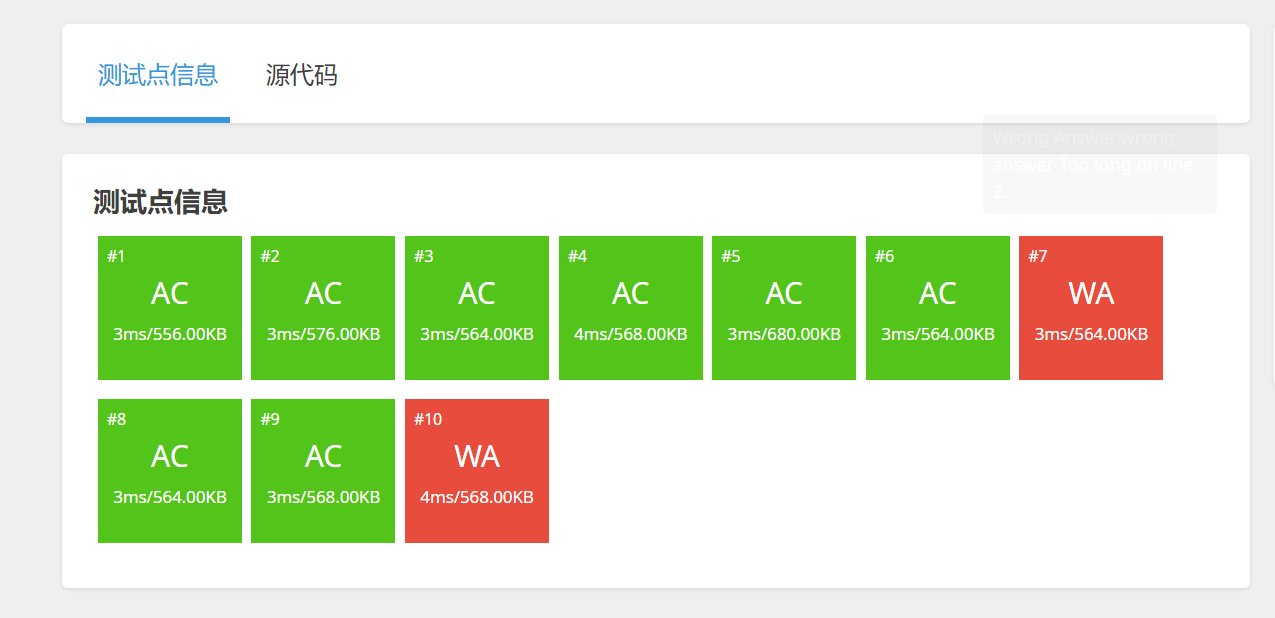Image resolution: width=1275 pixels, height=618 pixels.
Task: Click the WA status text in tile #10
Action: coord(477,457)
